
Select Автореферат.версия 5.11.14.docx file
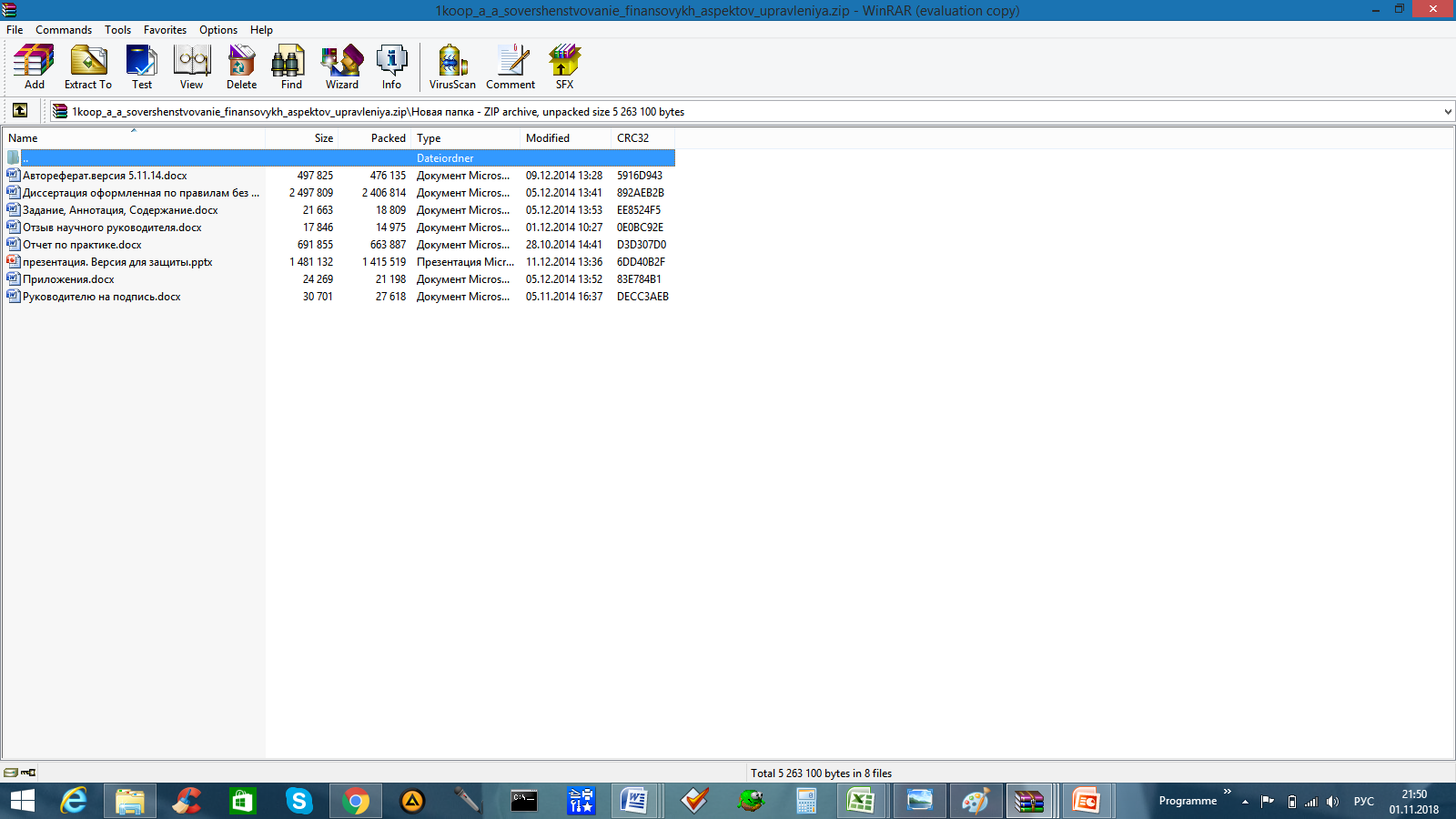[x=339, y=176]
